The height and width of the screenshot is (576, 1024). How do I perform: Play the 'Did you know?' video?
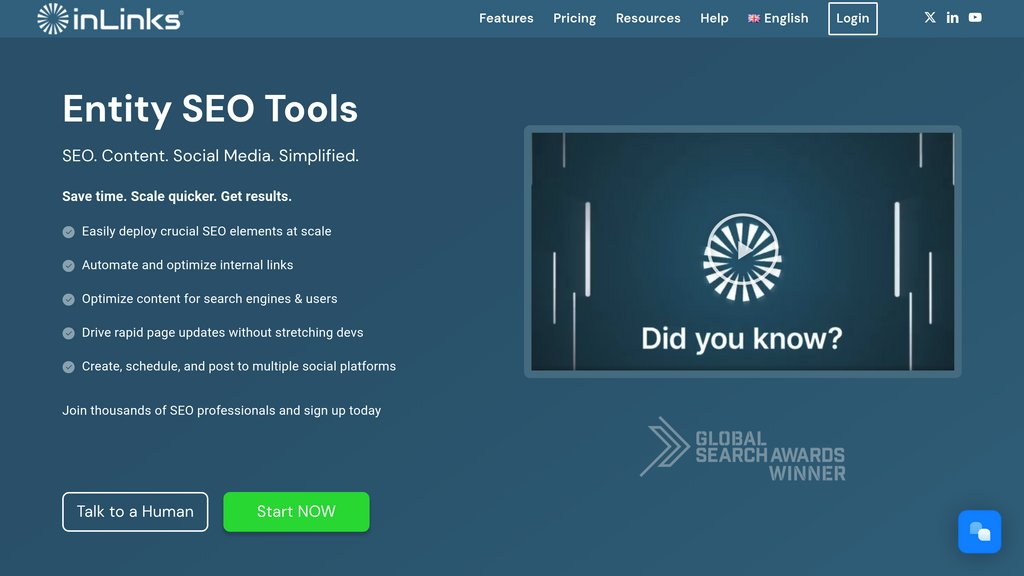pyautogui.click(x=742, y=251)
